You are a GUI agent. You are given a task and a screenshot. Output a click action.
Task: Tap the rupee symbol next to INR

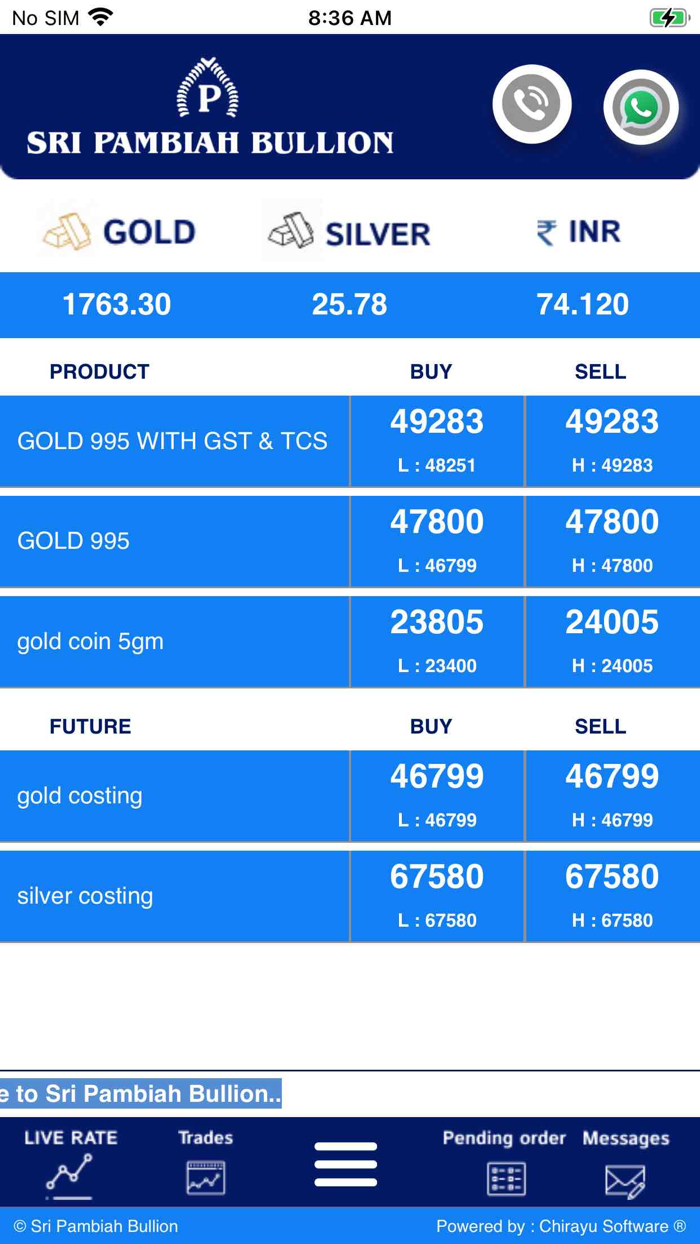(x=545, y=229)
